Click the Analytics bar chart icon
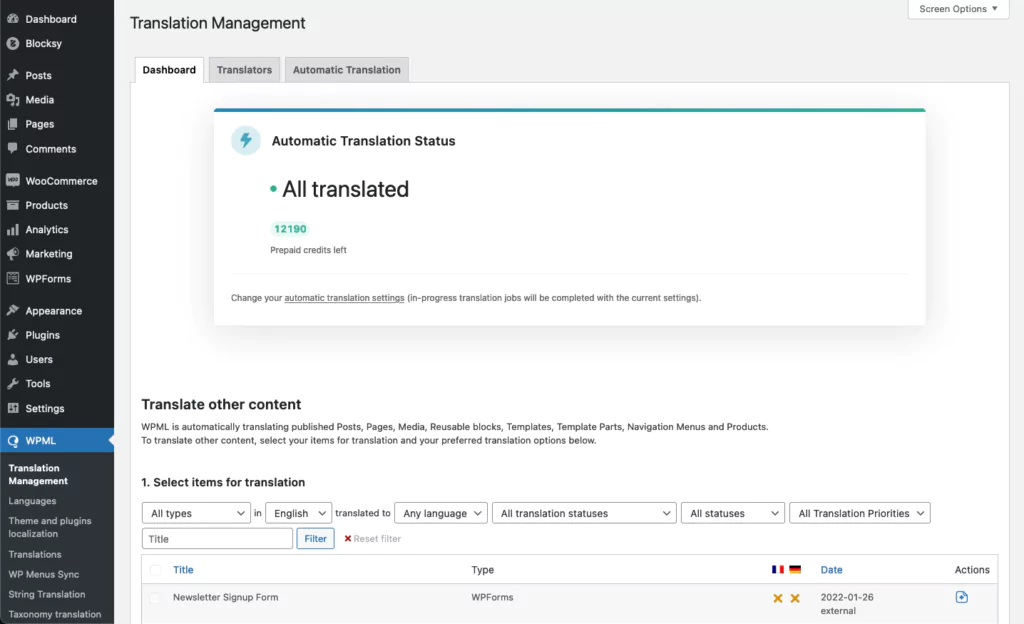This screenshot has width=1024, height=624. point(12,229)
